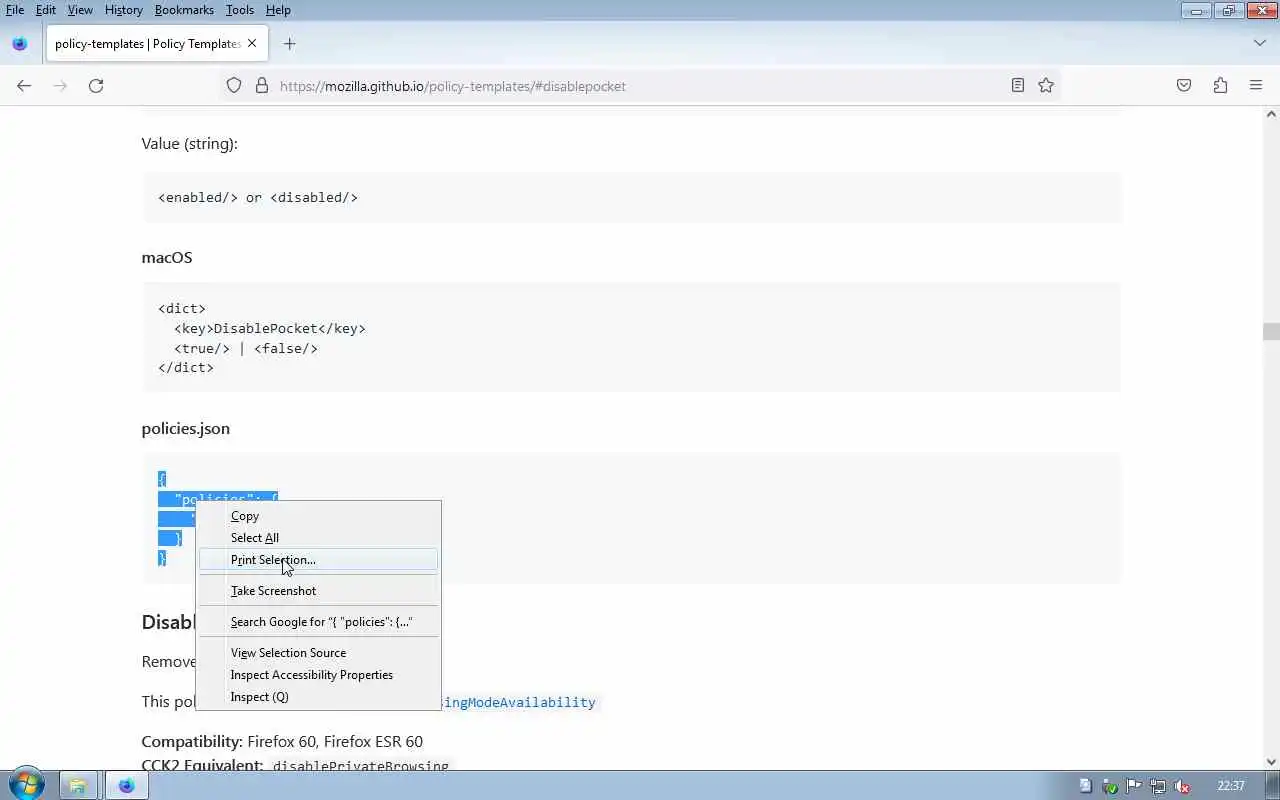This screenshot has height=800, width=1280.
Task: Show site security padlock information
Action: coord(262,86)
